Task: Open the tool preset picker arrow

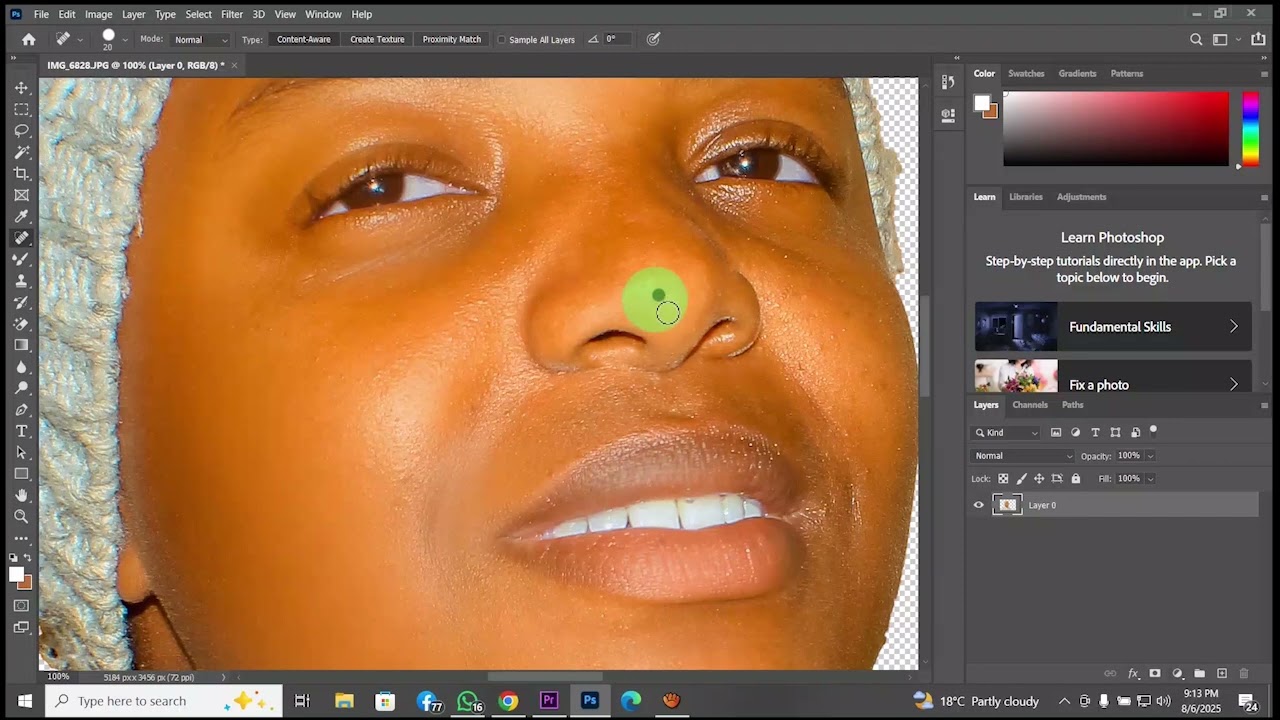Action: coord(78,40)
